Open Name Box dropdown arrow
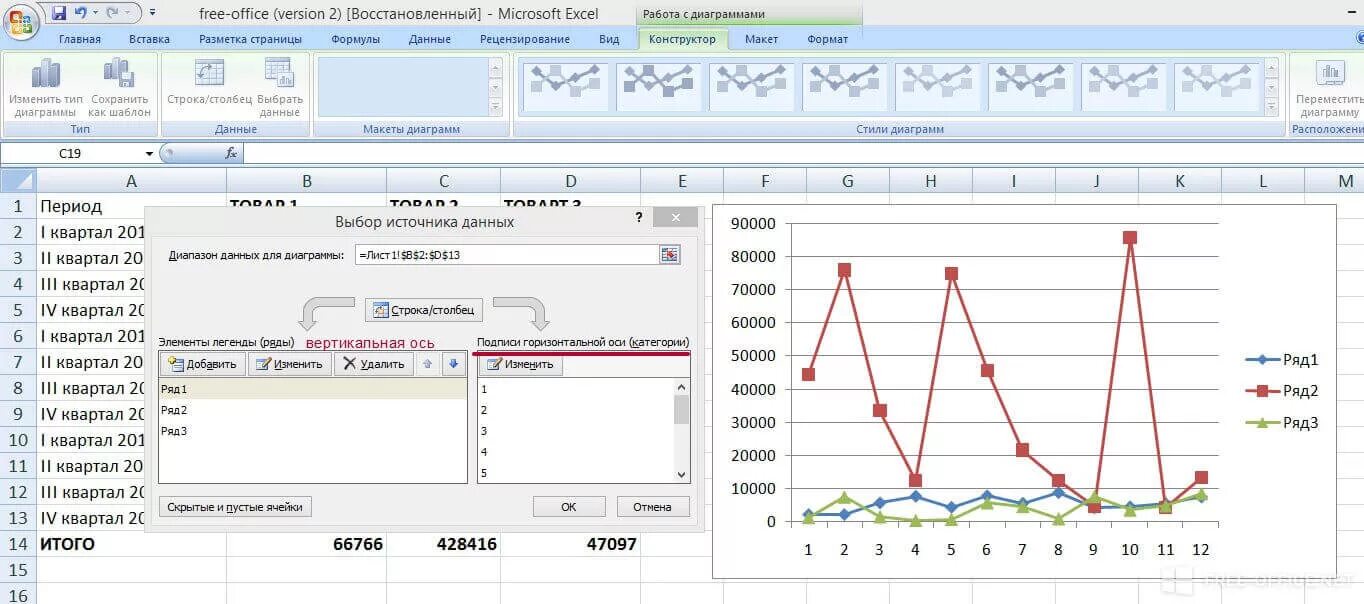 pyautogui.click(x=150, y=154)
